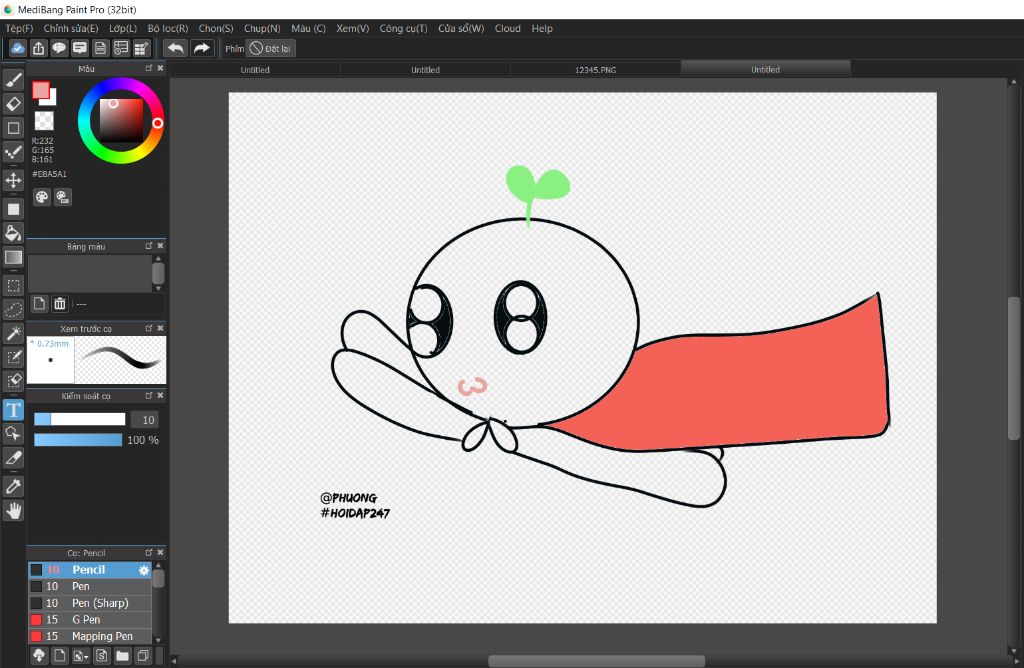Screen dimensions: 1024x668
Task: Select the Hand tool
Action: coord(13,511)
